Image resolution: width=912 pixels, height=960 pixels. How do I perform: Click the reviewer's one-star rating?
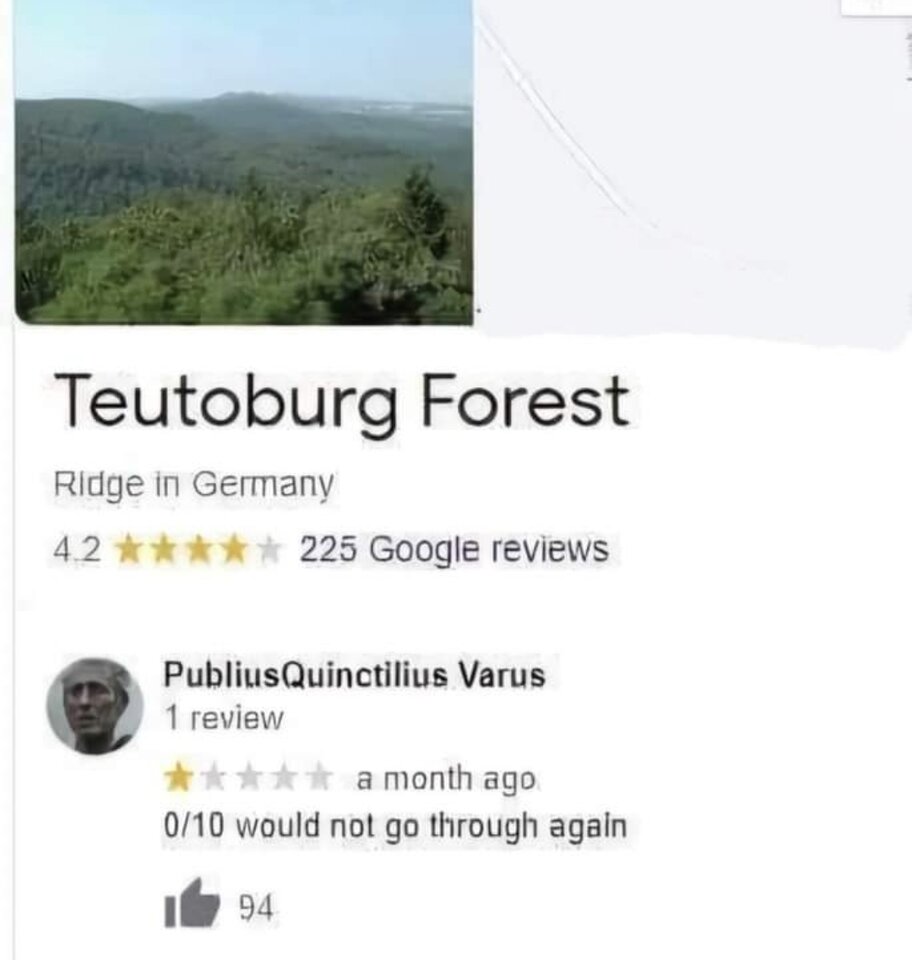coord(247,778)
